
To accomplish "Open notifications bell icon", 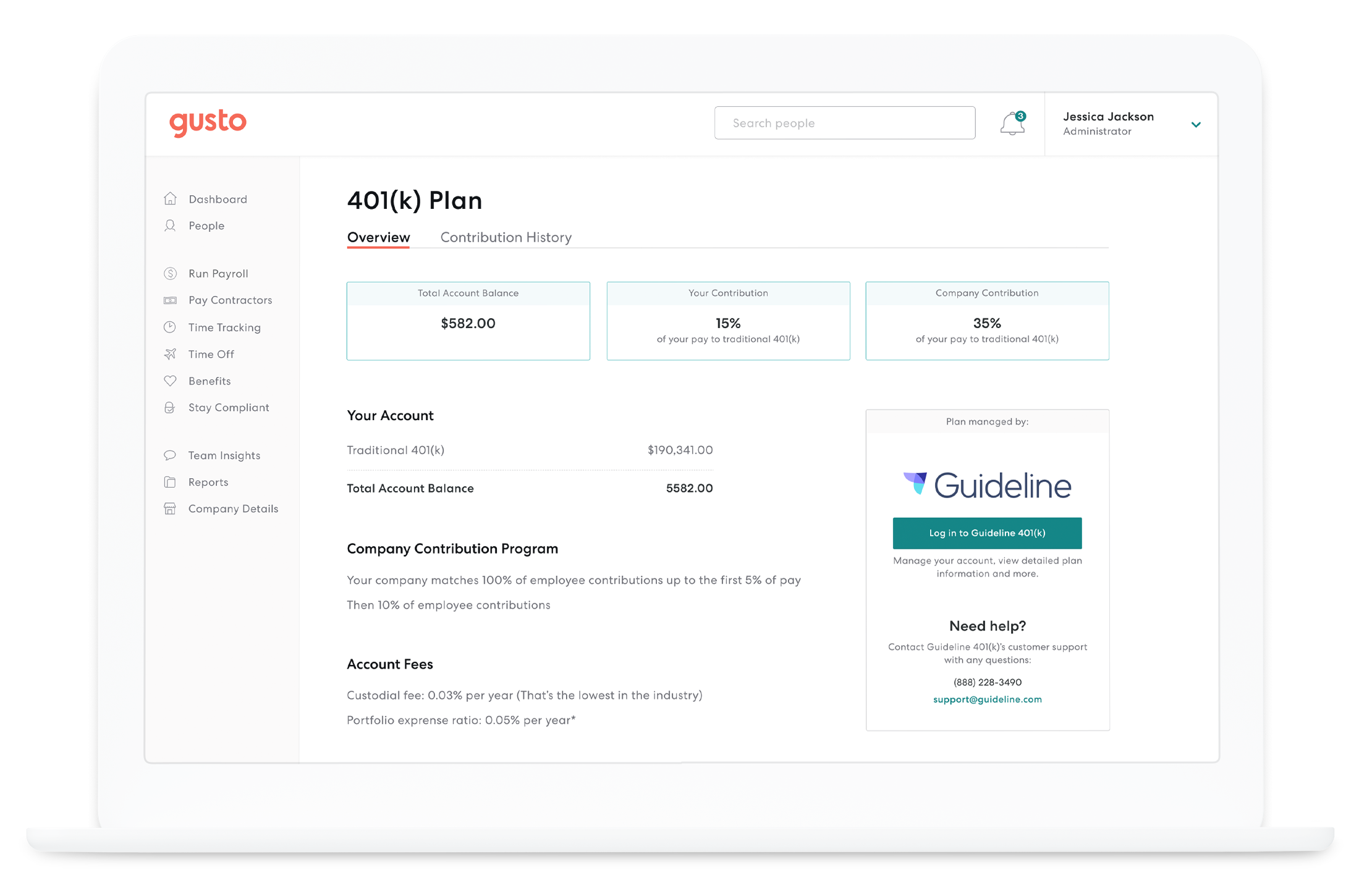I will pos(1012,124).
